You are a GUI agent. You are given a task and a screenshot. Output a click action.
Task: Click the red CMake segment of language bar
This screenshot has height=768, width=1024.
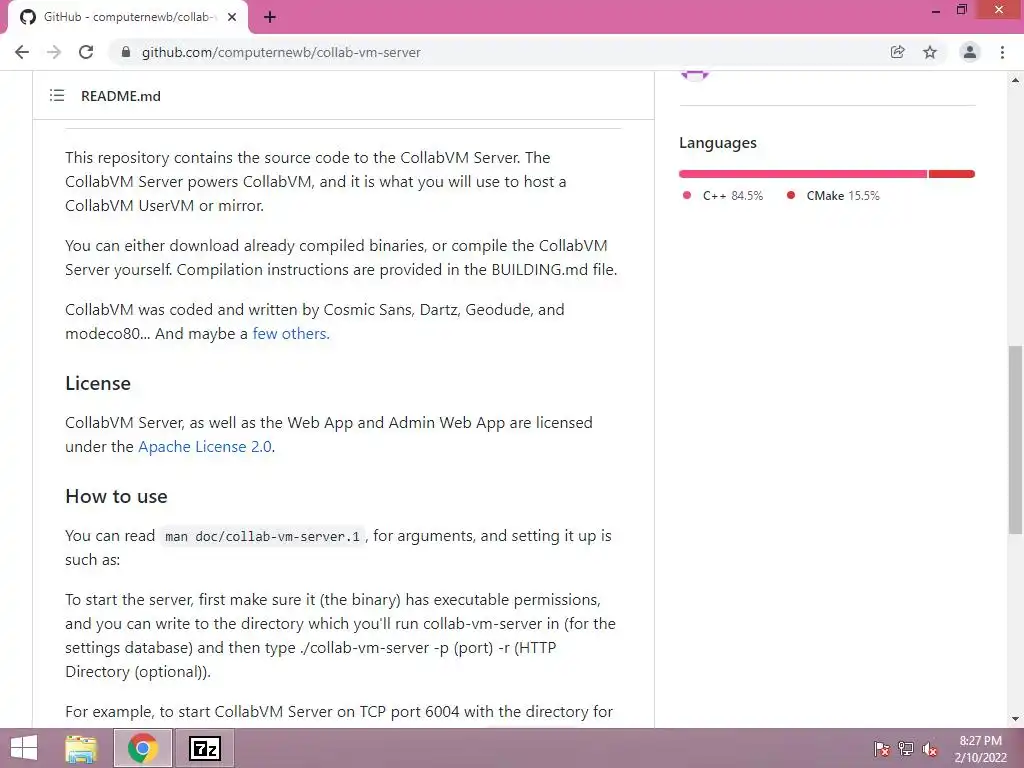point(952,174)
